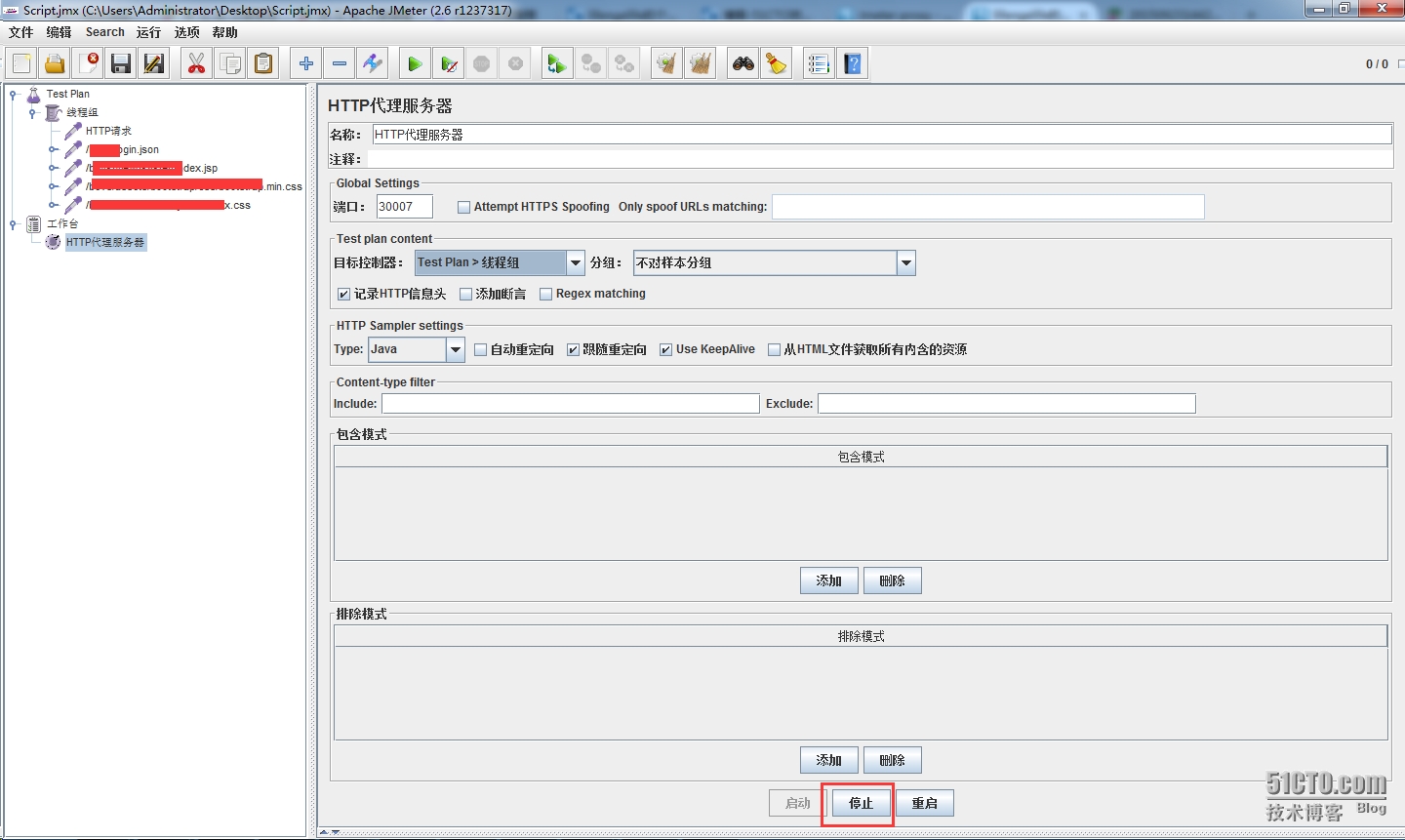Click the Include content-type field
The image size is (1405, 840).
[x=571, y=404]
